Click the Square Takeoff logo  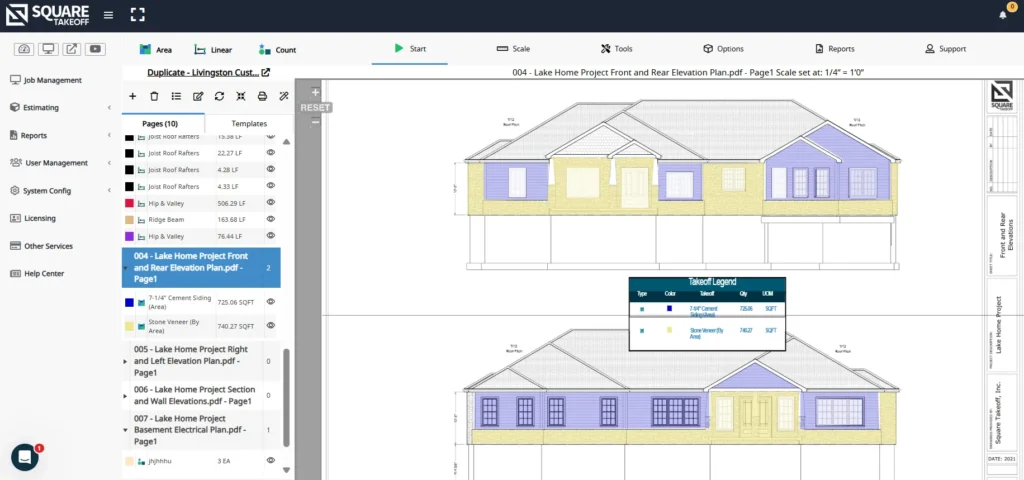click(46, 15)
